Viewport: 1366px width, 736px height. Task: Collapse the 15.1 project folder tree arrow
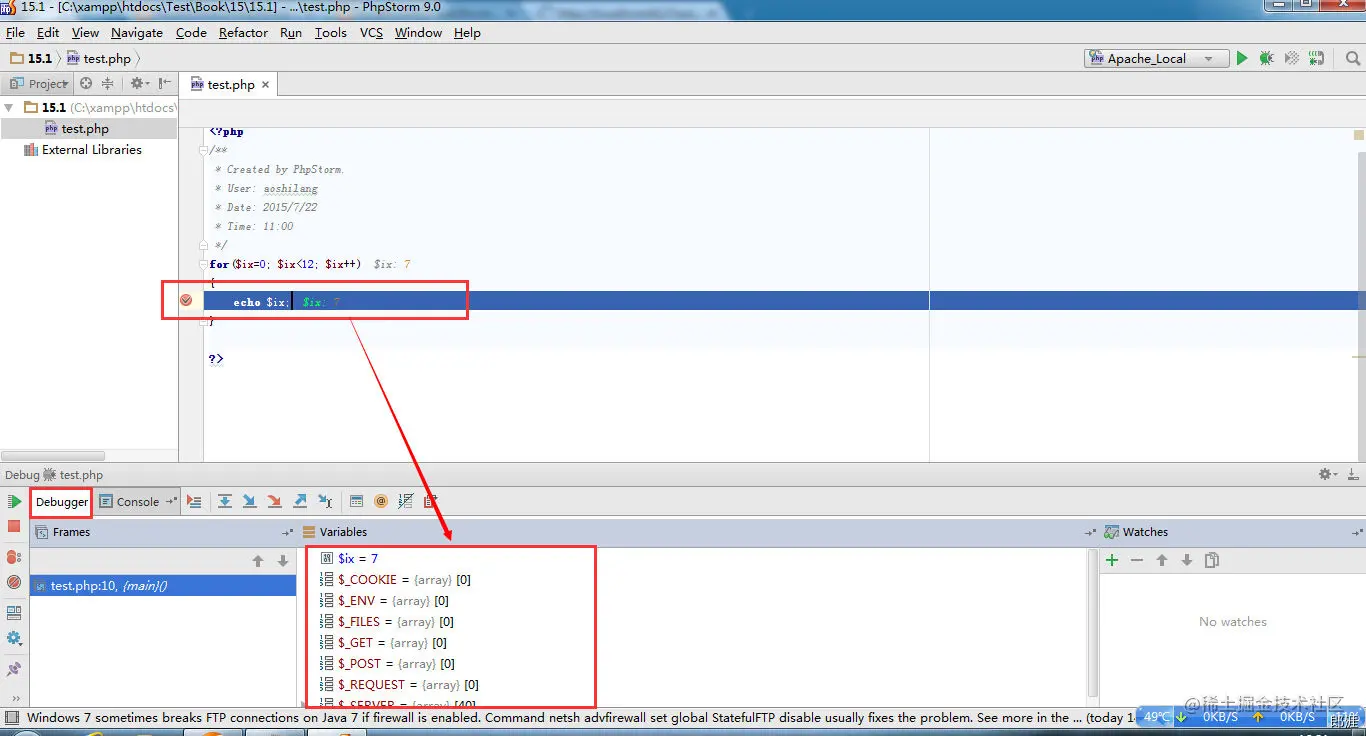(x=9, y=107)
